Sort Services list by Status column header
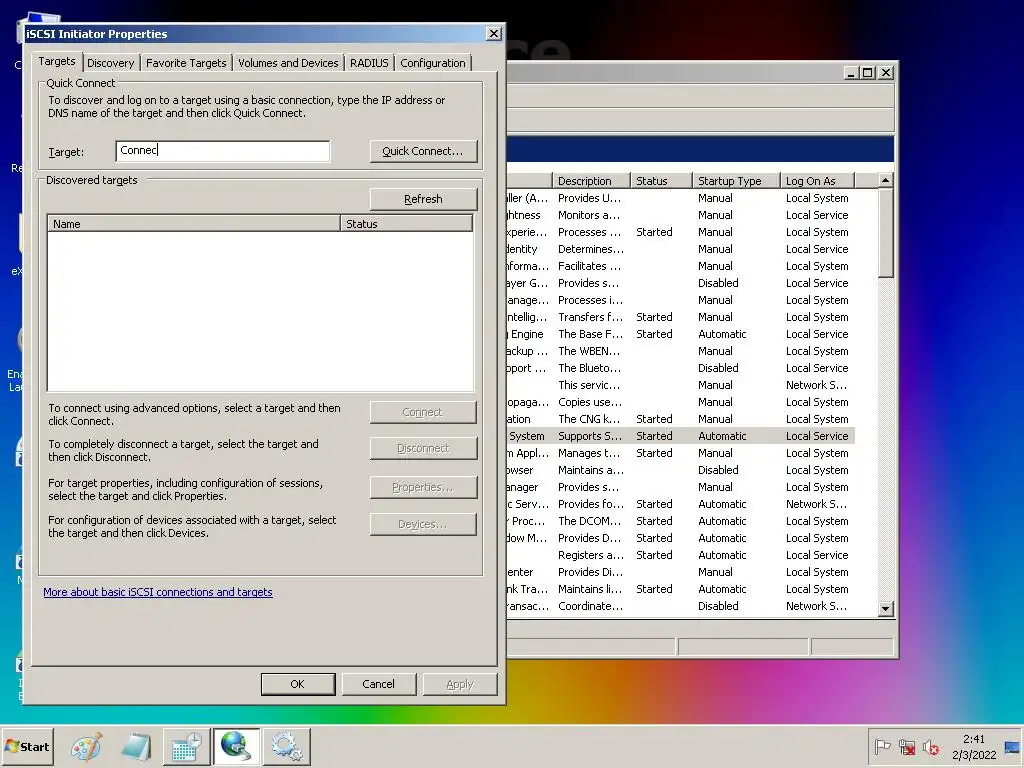Image resolution: width=1024 pixels, height=768 pixels. pos(661,181)
